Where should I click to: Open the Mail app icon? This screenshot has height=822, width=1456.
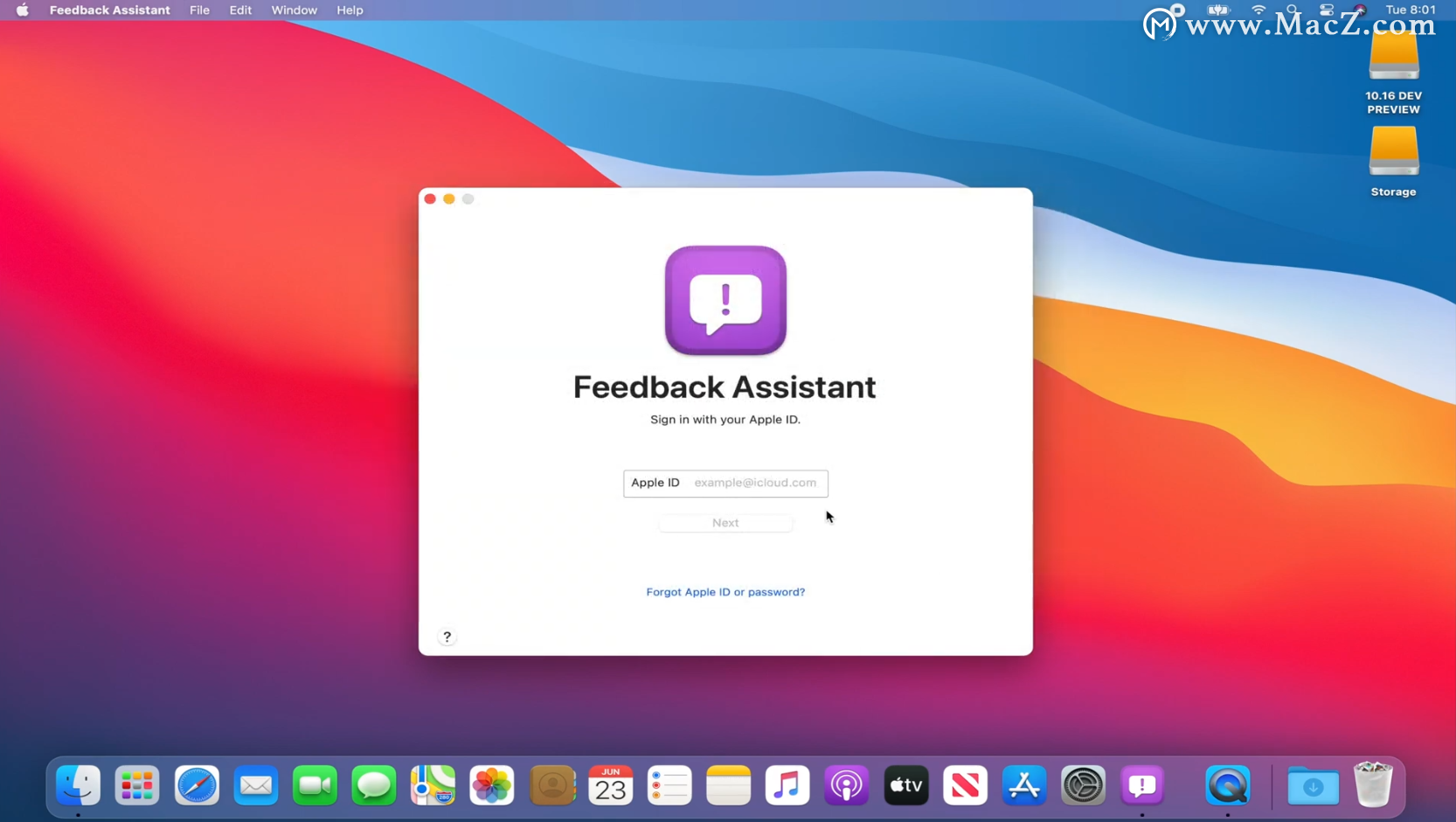[x=256, y=785]
